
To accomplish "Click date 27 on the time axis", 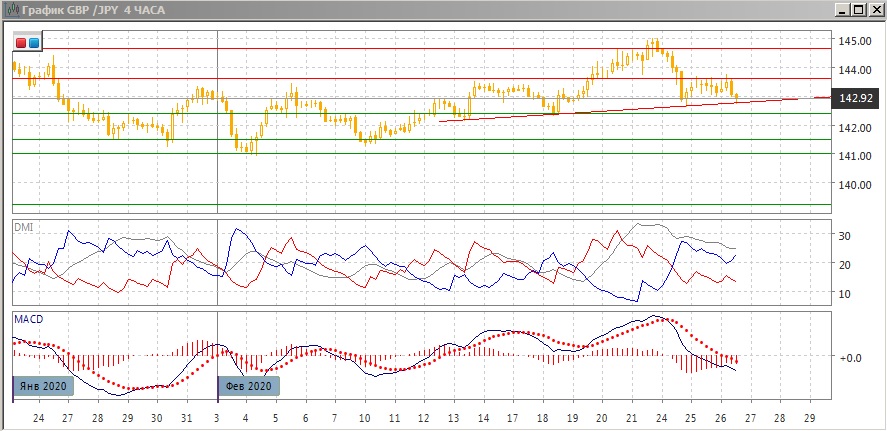I will tap(68, 418).
